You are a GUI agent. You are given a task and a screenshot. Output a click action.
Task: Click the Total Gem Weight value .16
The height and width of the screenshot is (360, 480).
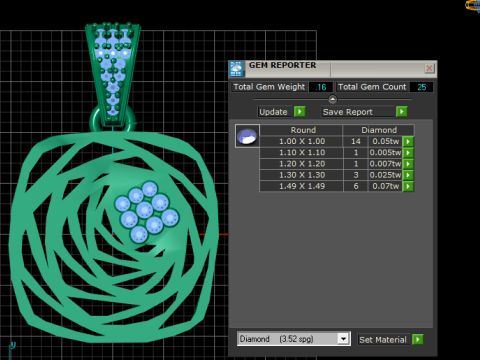(x=321, y=87)
